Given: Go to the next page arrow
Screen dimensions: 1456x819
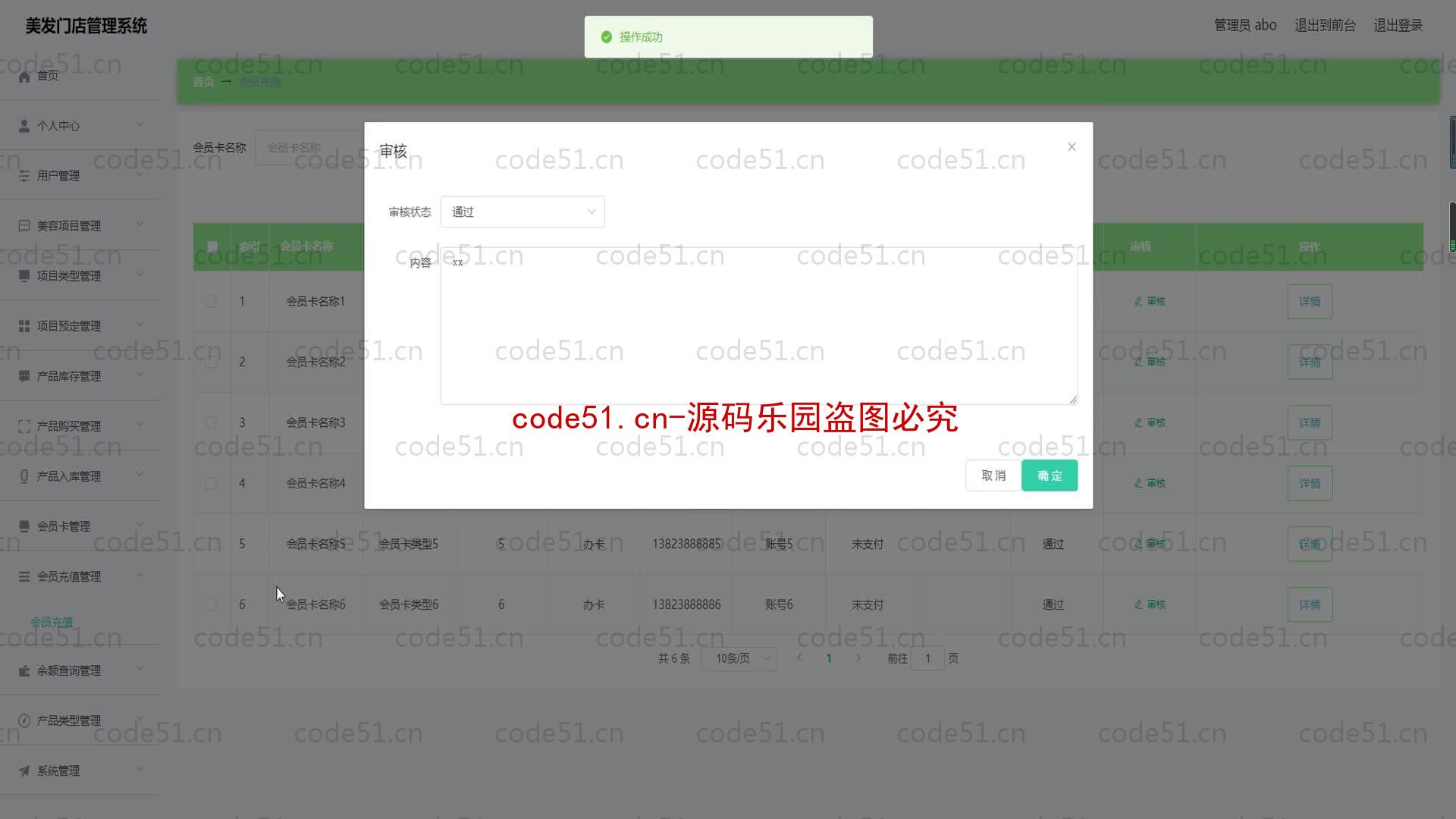Looking at the screenshot, I should (858, 658).
